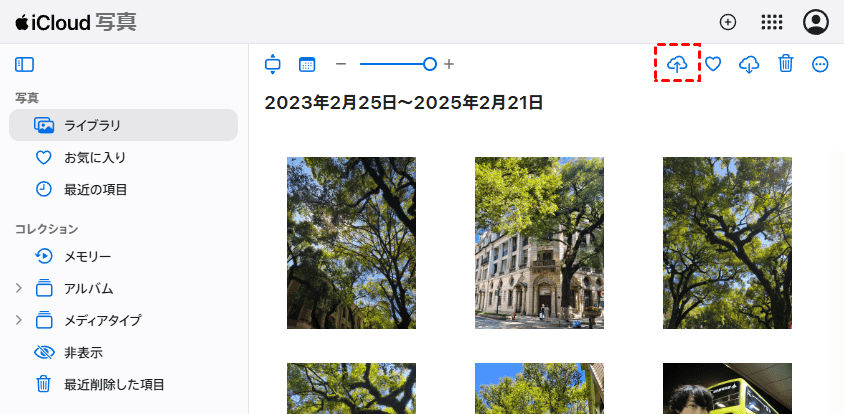
Task: Open the ライブラリ view
Action: coord(123,125)
